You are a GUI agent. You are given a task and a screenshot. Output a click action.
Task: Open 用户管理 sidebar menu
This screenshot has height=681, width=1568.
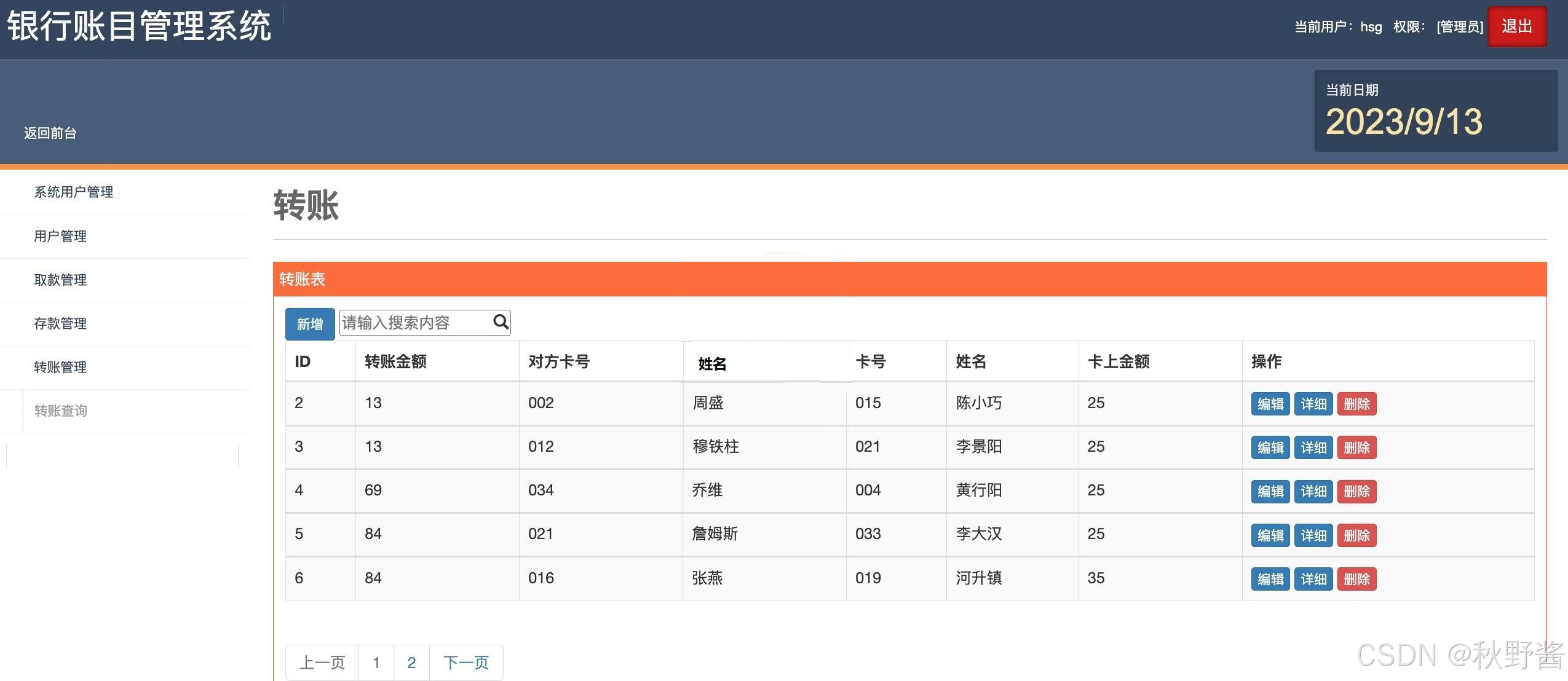click(x=60, y=237)
